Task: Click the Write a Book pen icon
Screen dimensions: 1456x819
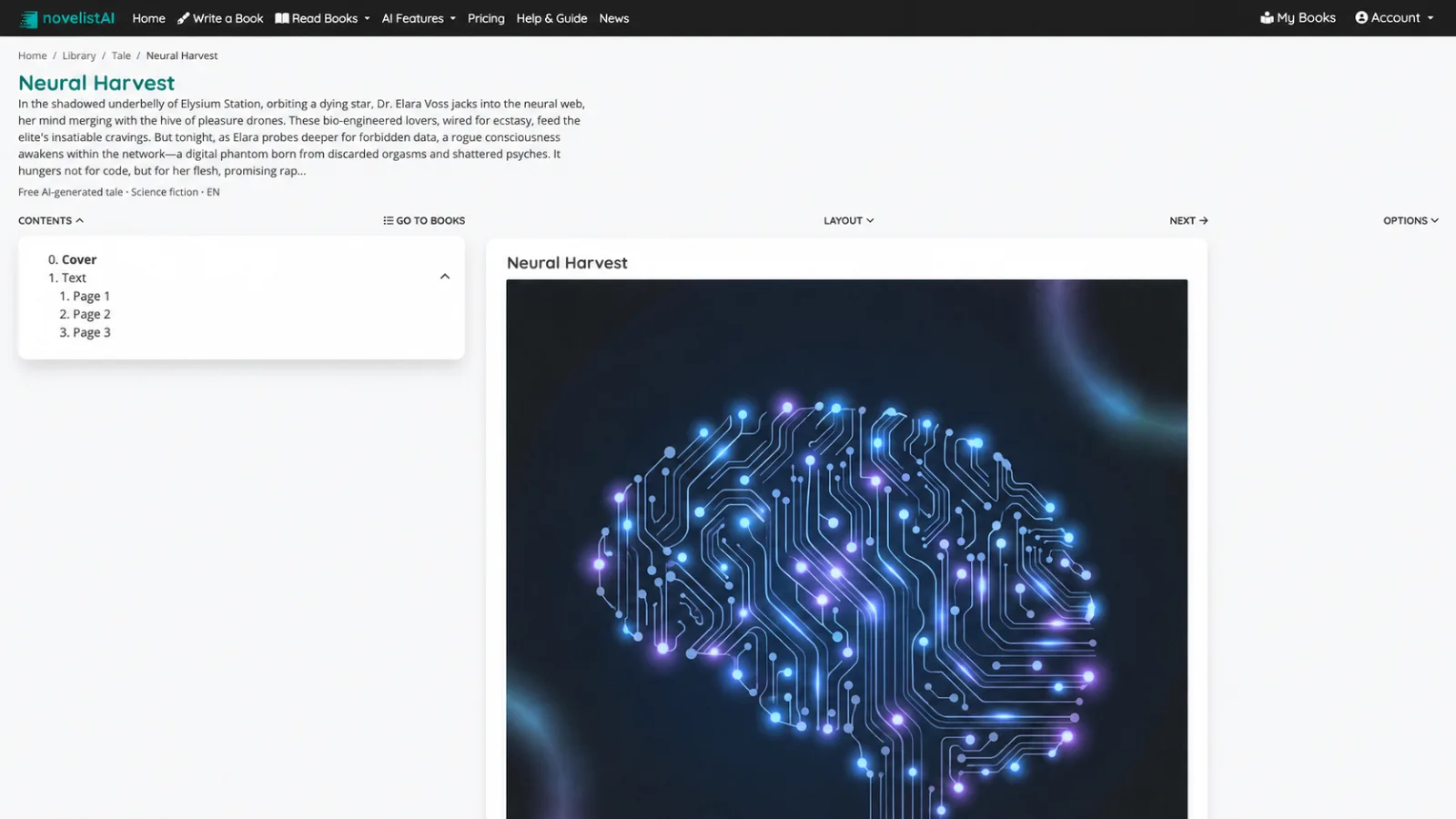Action: click(183, 18)
